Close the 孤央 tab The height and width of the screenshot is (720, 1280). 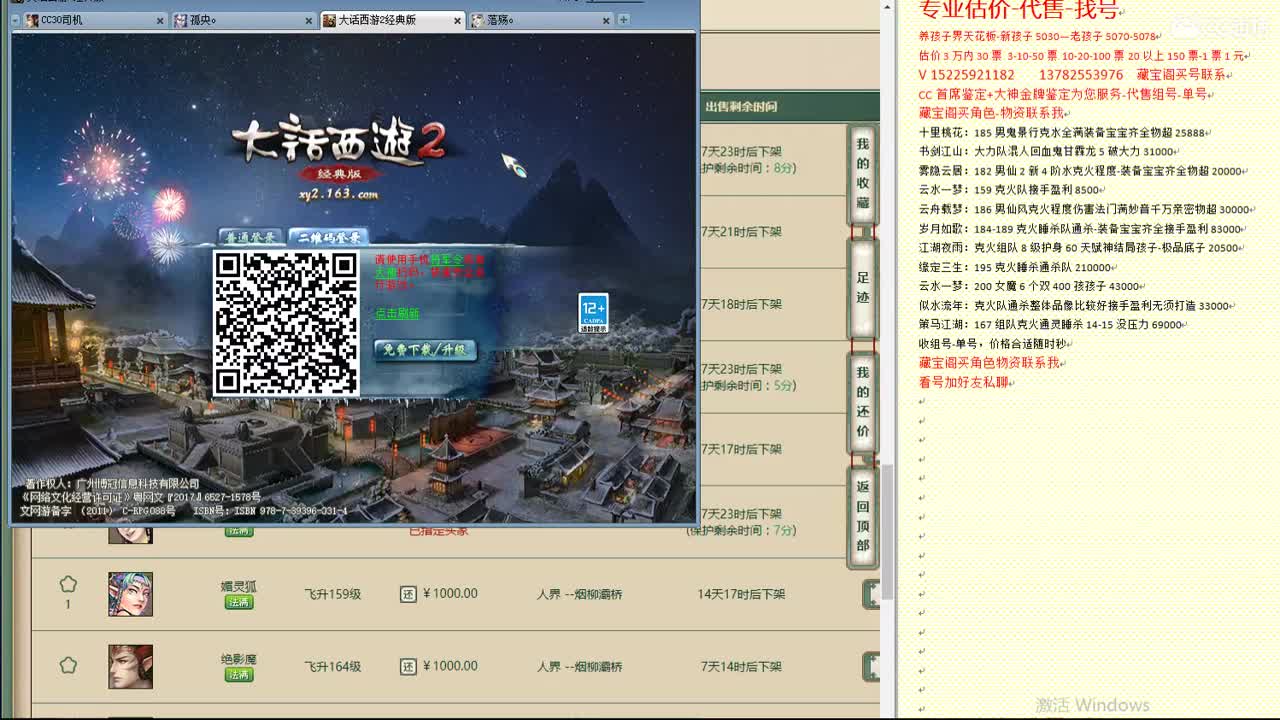[x=309, y=20]
